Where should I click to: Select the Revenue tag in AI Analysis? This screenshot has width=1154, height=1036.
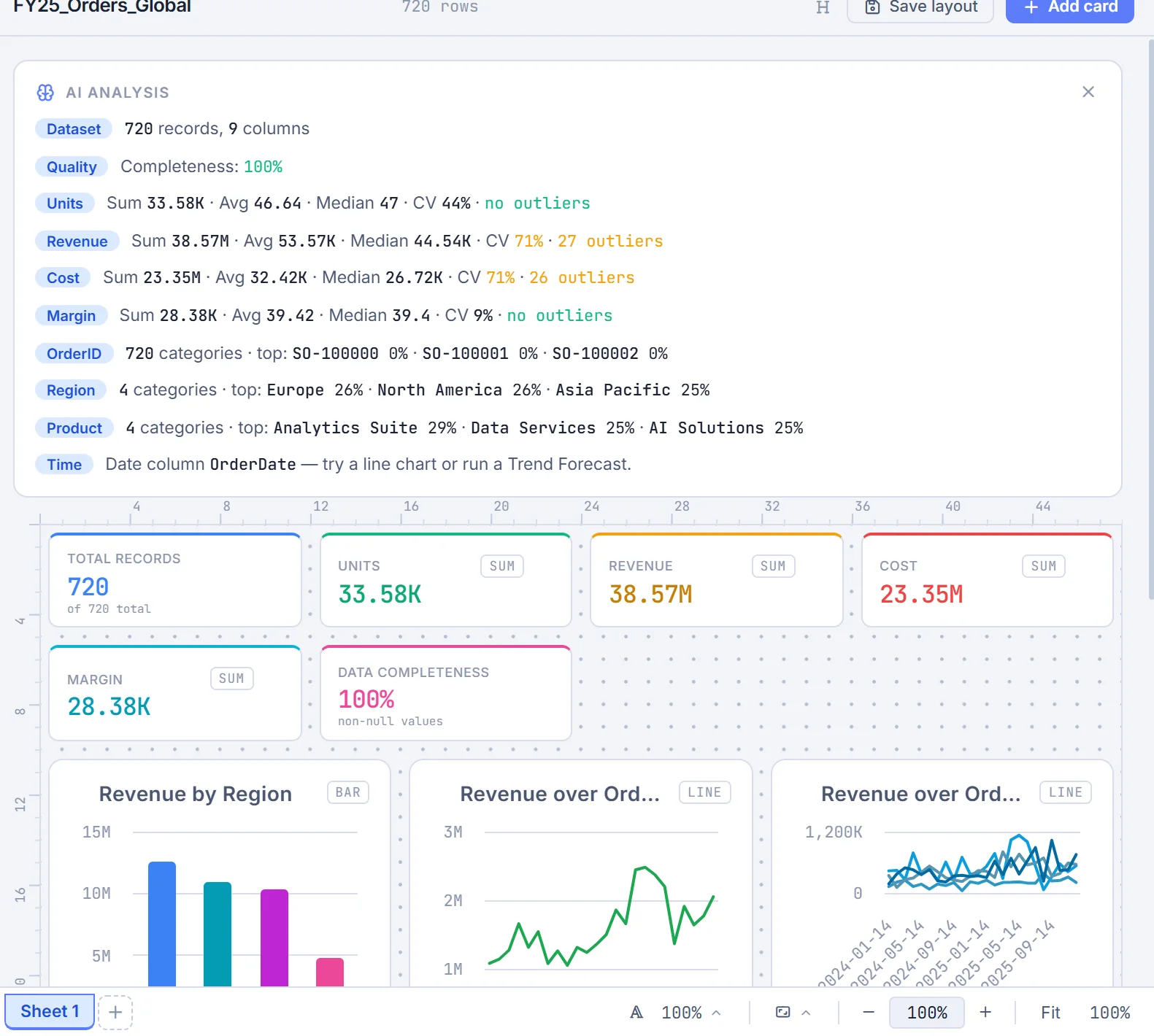[77, 241]
